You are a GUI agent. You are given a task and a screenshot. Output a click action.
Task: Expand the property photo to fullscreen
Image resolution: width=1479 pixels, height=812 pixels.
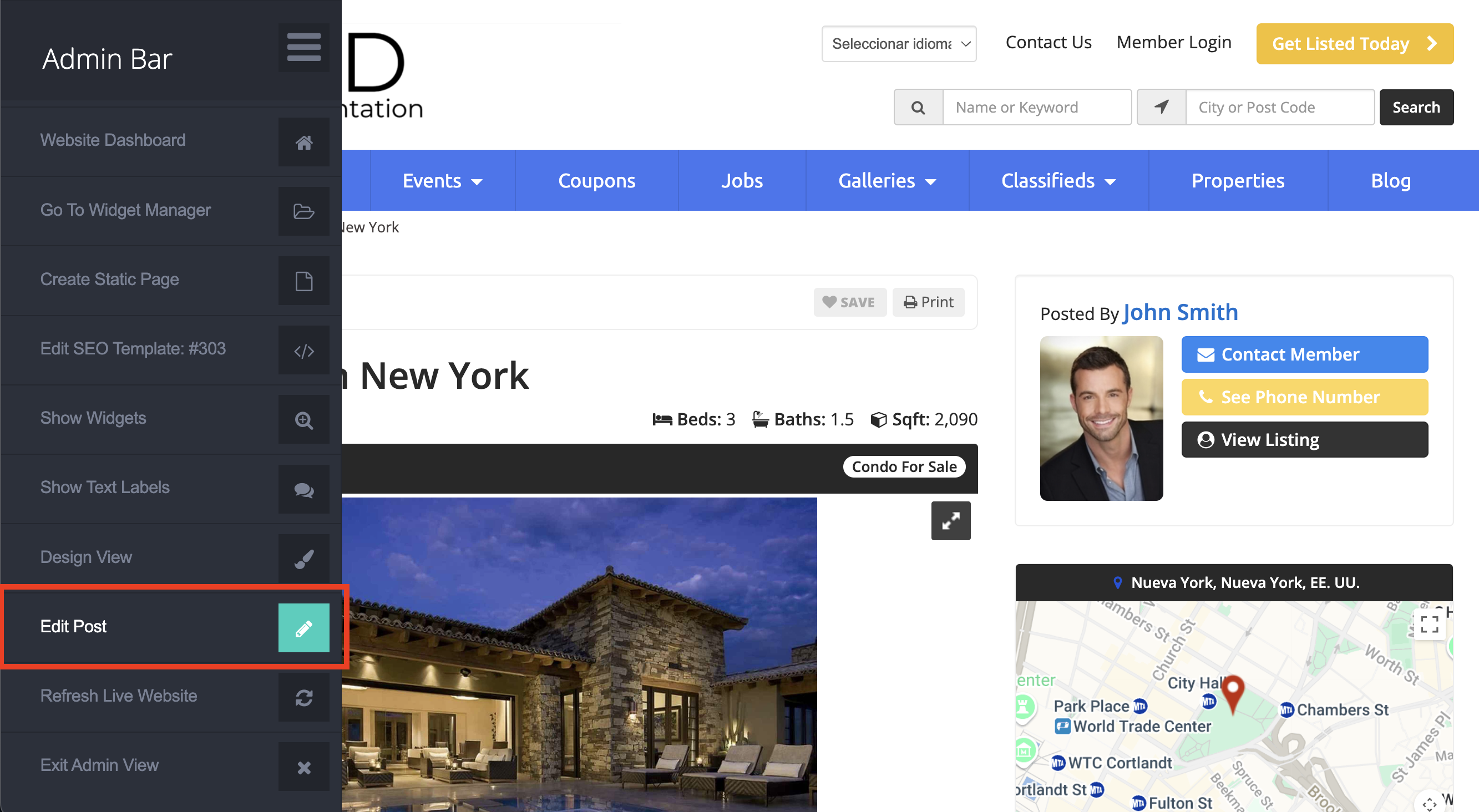pyautogui.click(x=950, y=520)
